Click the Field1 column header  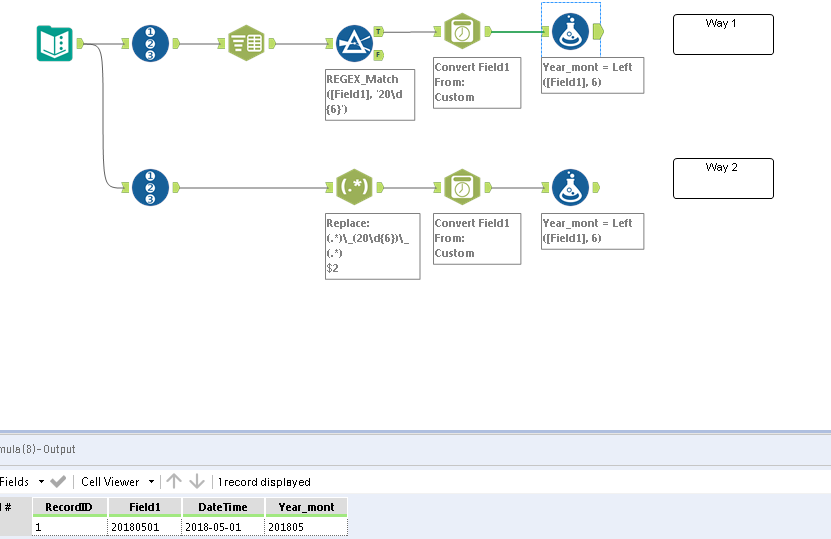145,507
